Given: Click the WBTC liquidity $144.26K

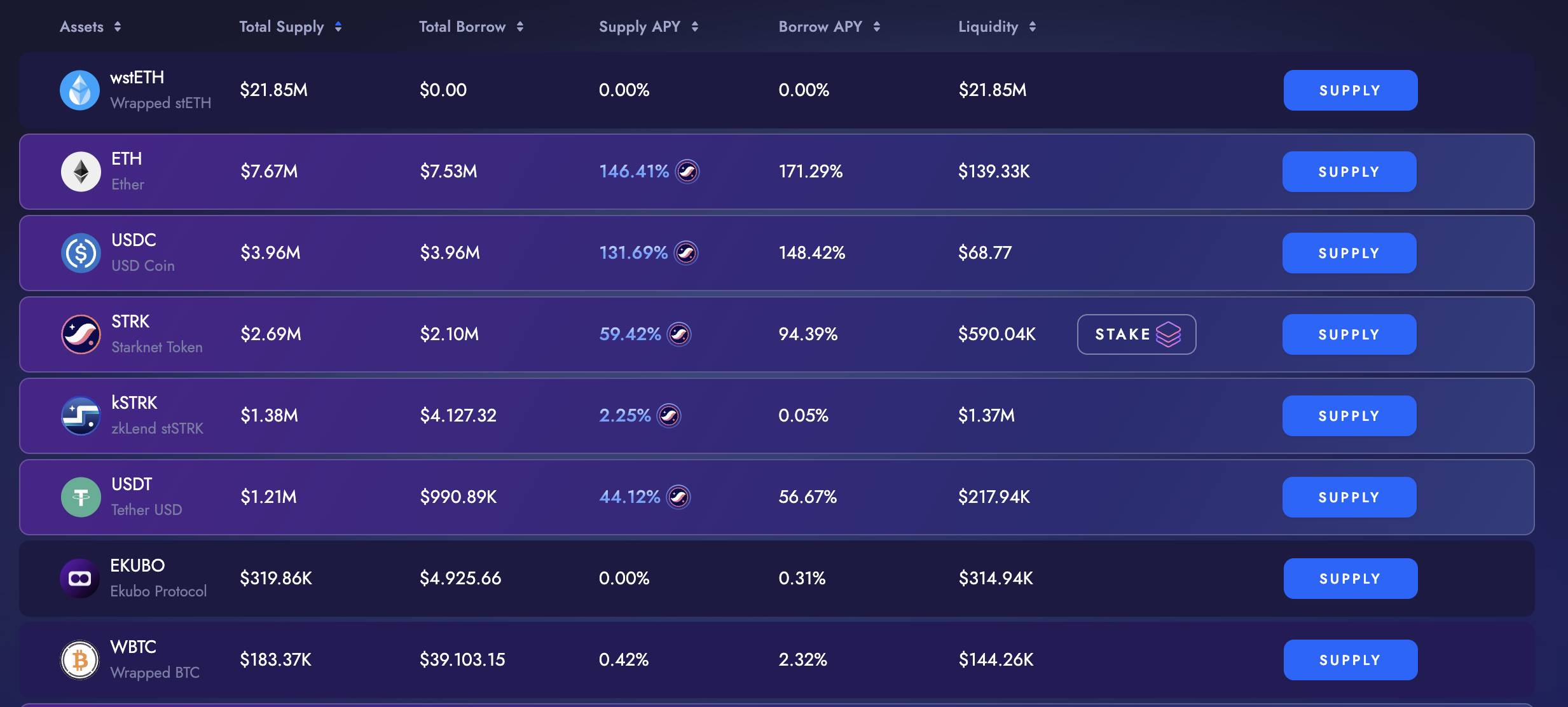Looking at the screenshot, I should click(x=996, y=660).
